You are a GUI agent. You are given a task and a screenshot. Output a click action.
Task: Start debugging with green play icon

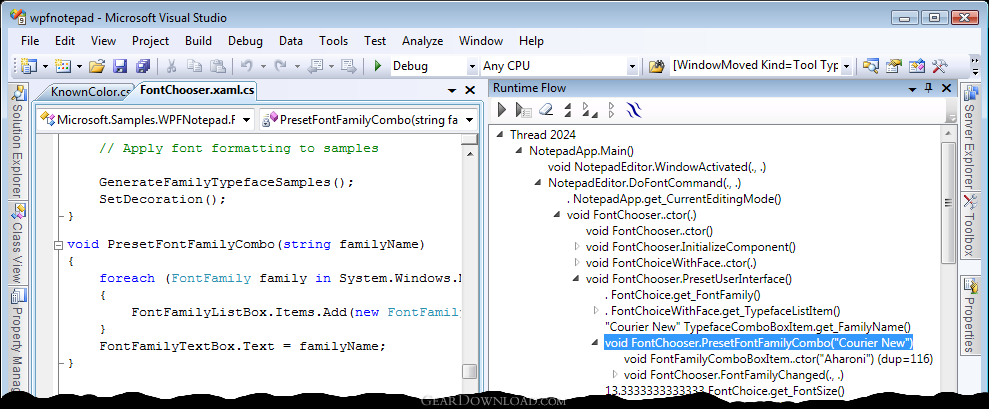click(378, 66)
